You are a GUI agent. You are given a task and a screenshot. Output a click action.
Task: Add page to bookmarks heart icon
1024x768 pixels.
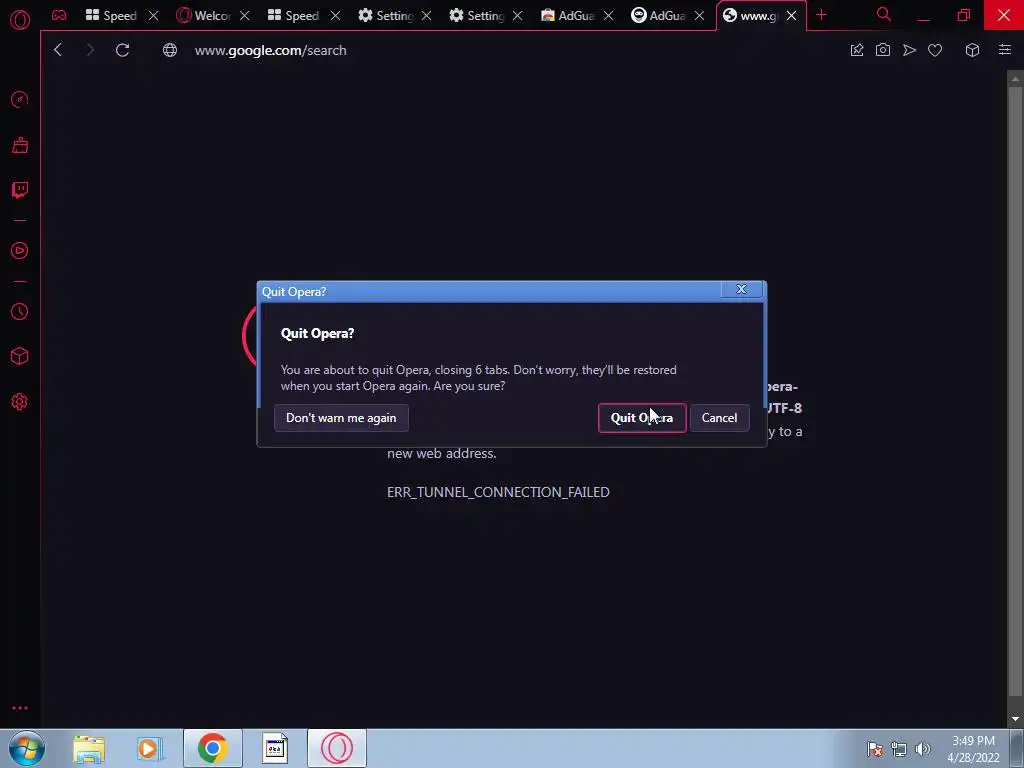[935, 50]
